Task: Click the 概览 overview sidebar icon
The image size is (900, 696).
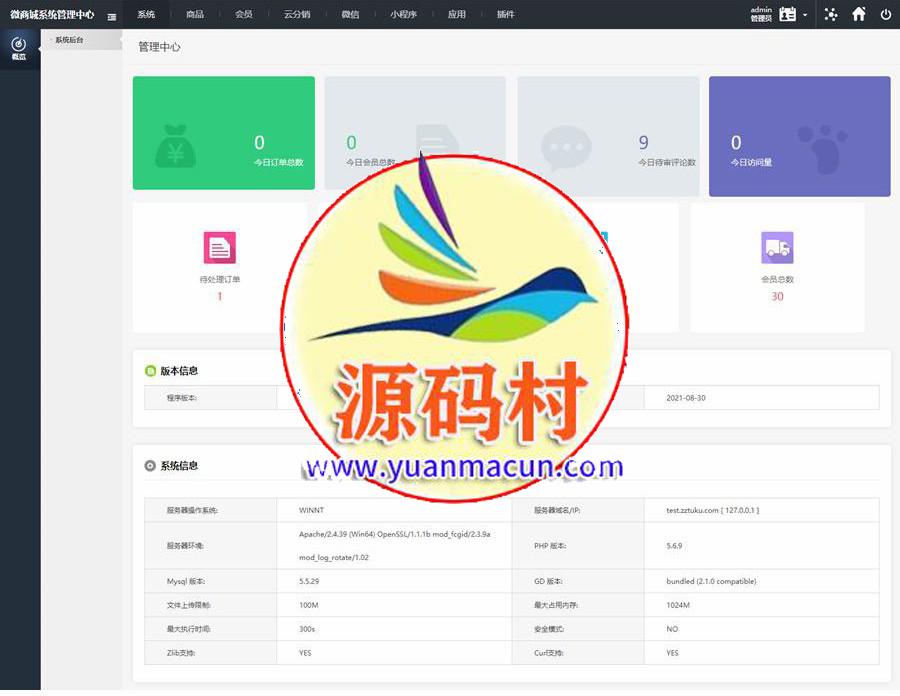Action: pyautogui.click(x=19, y=48)
